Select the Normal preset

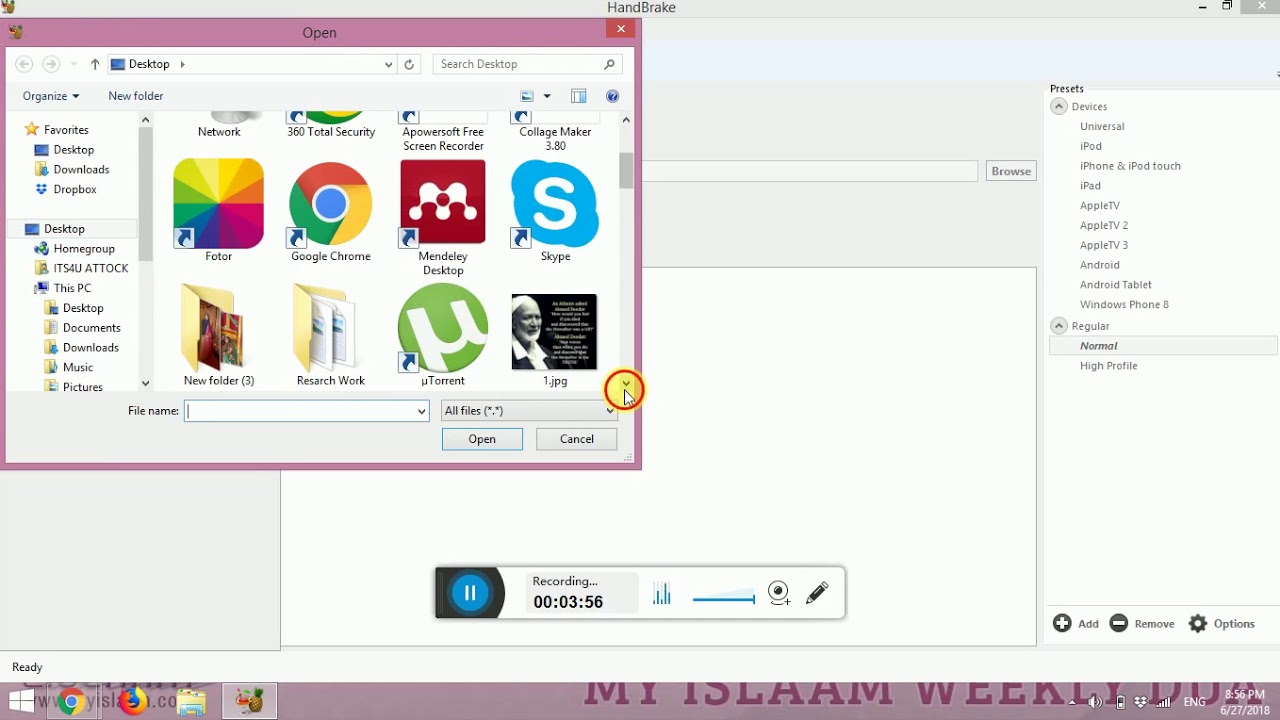pyautogui.click(x=1098, y=346)
